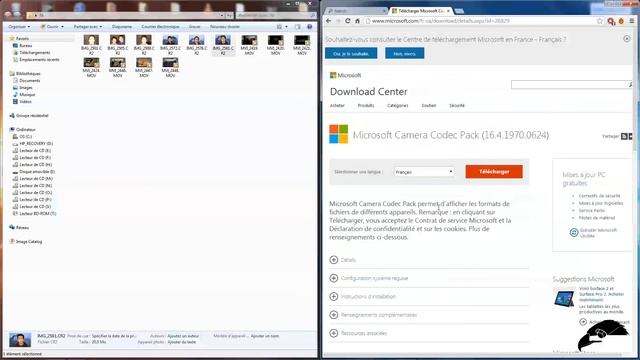Image resolution: width=640 pixels, height=360 pixels.
Task: Open the Explorer help icon
Action: click(309, 27)
